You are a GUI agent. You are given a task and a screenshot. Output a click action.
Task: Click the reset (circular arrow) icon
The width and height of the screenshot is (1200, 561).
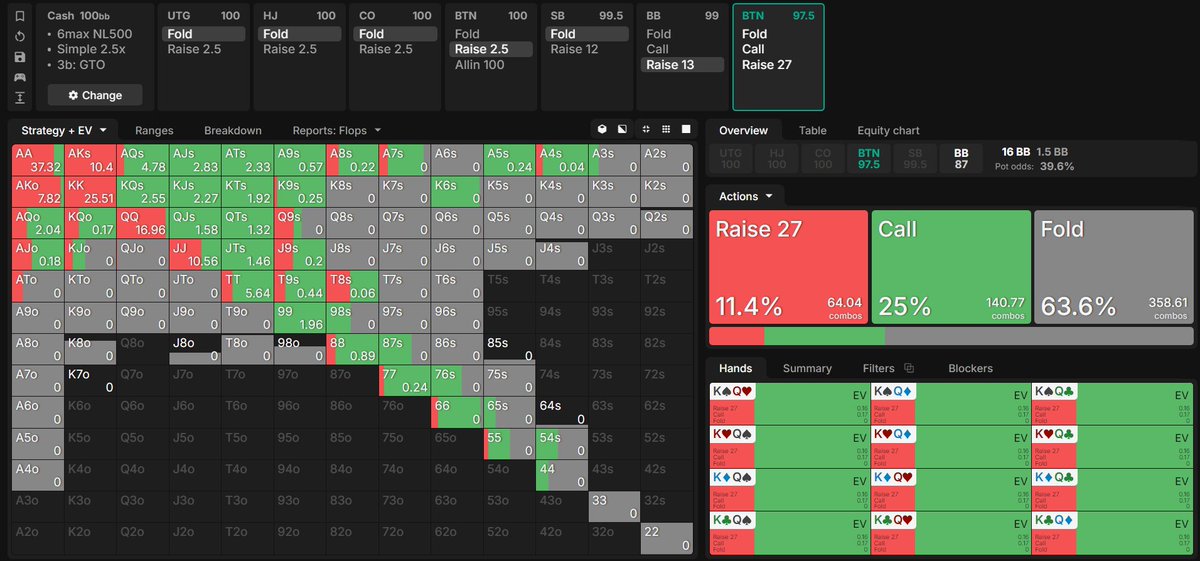[x=20, y=37]
